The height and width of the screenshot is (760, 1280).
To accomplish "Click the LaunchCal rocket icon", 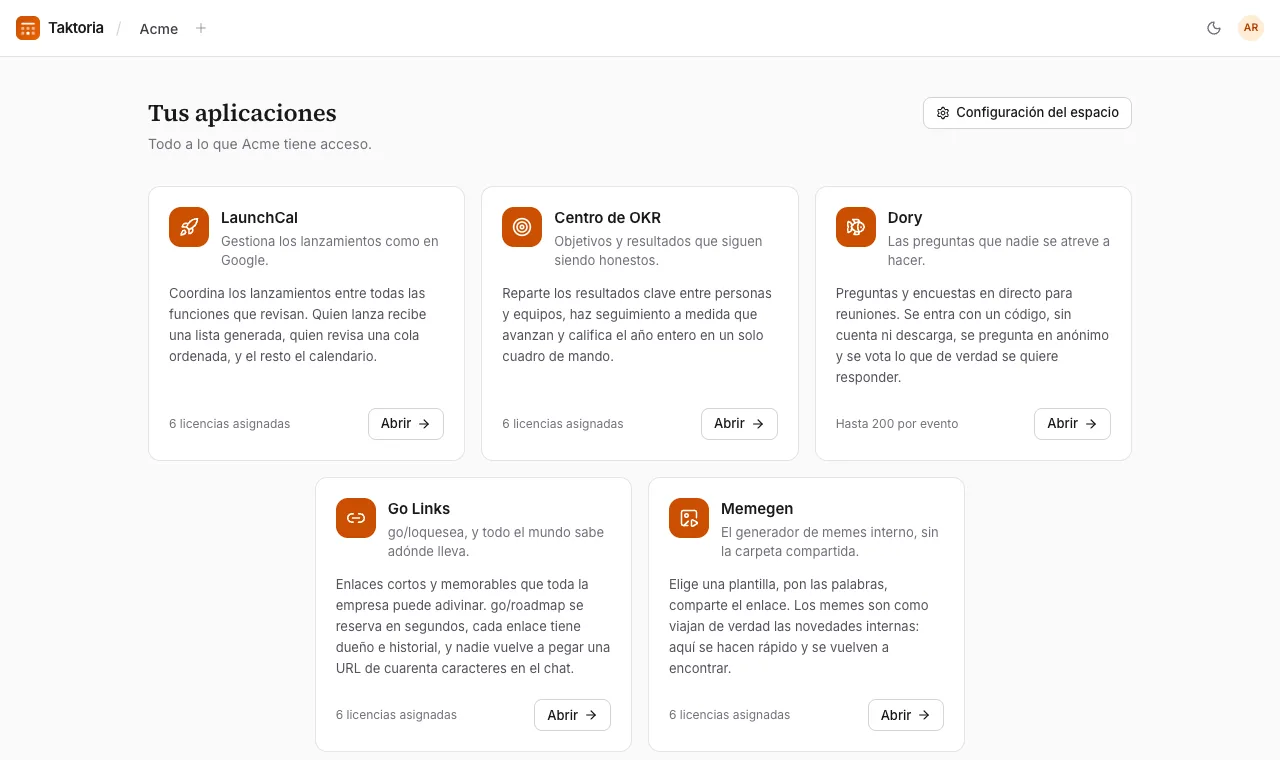I will point(189,227).
